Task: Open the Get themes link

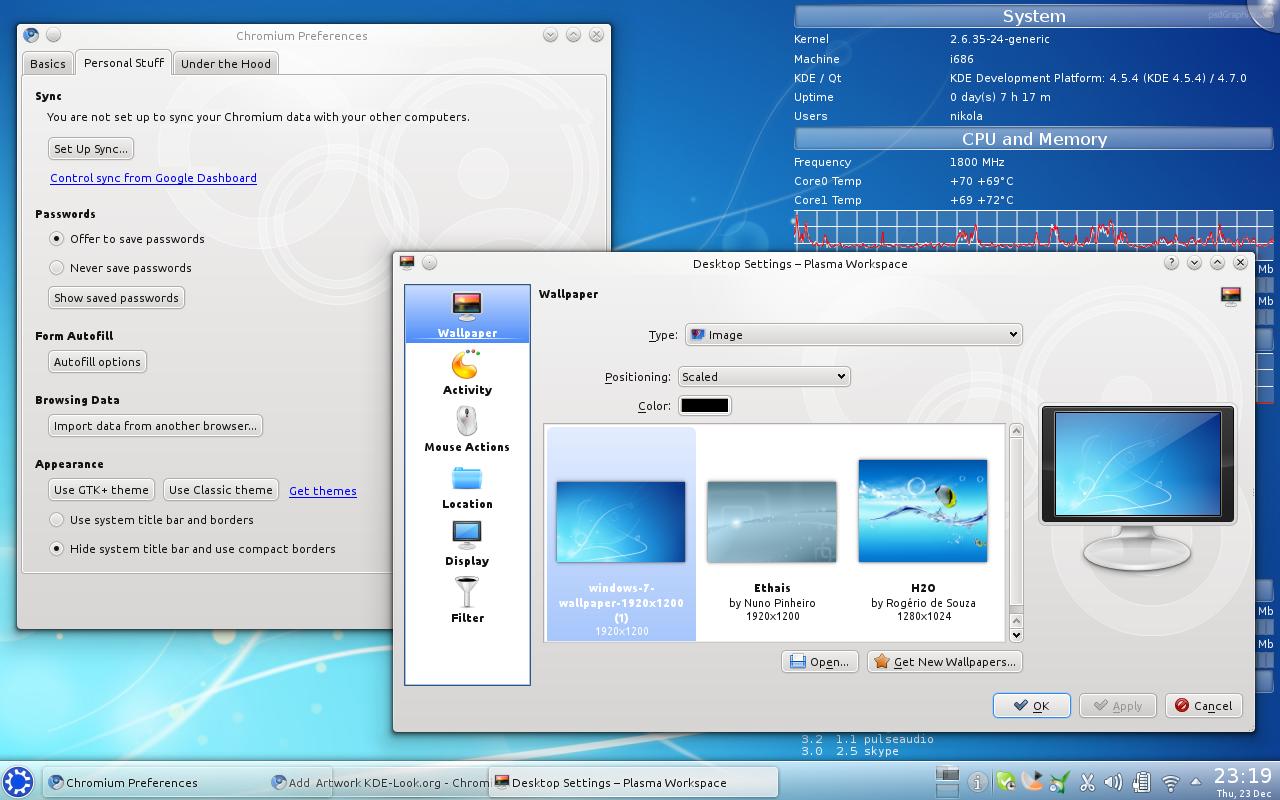Action: [x=323, y=491]
